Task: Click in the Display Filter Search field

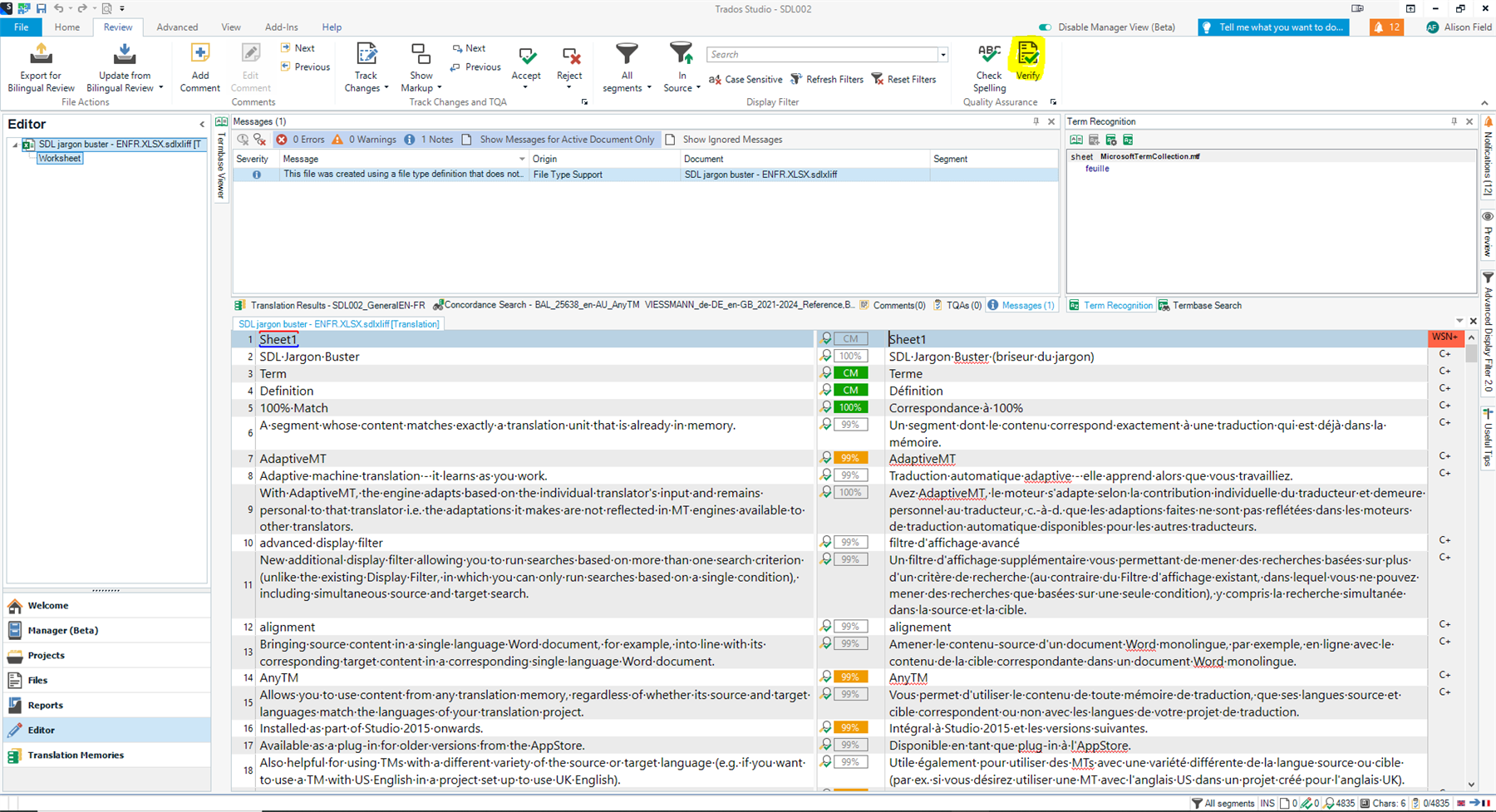Action: tap(822, 55)
